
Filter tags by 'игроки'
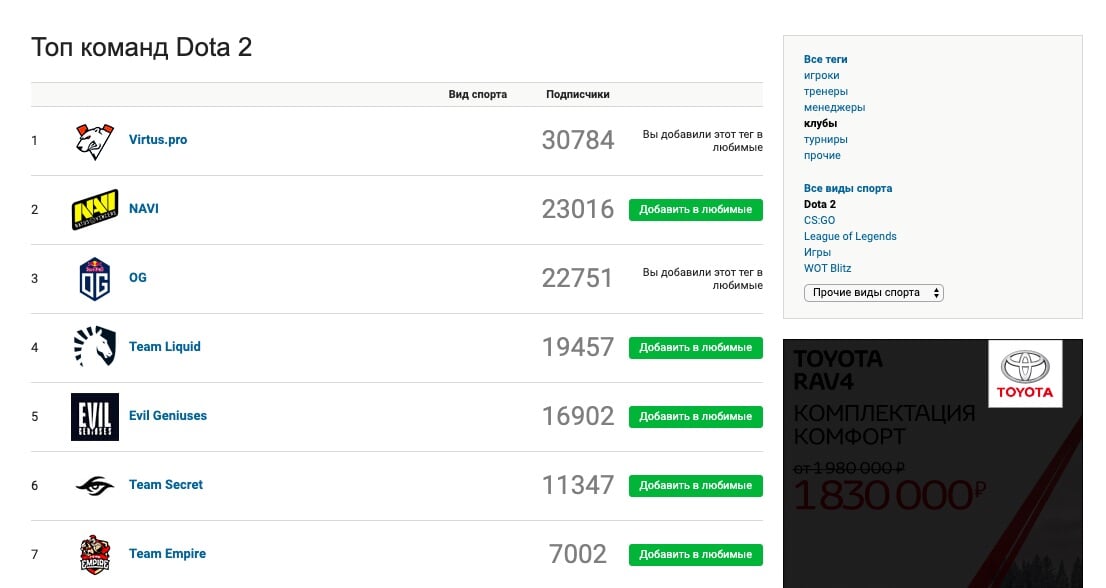click(x=821, y=75)
